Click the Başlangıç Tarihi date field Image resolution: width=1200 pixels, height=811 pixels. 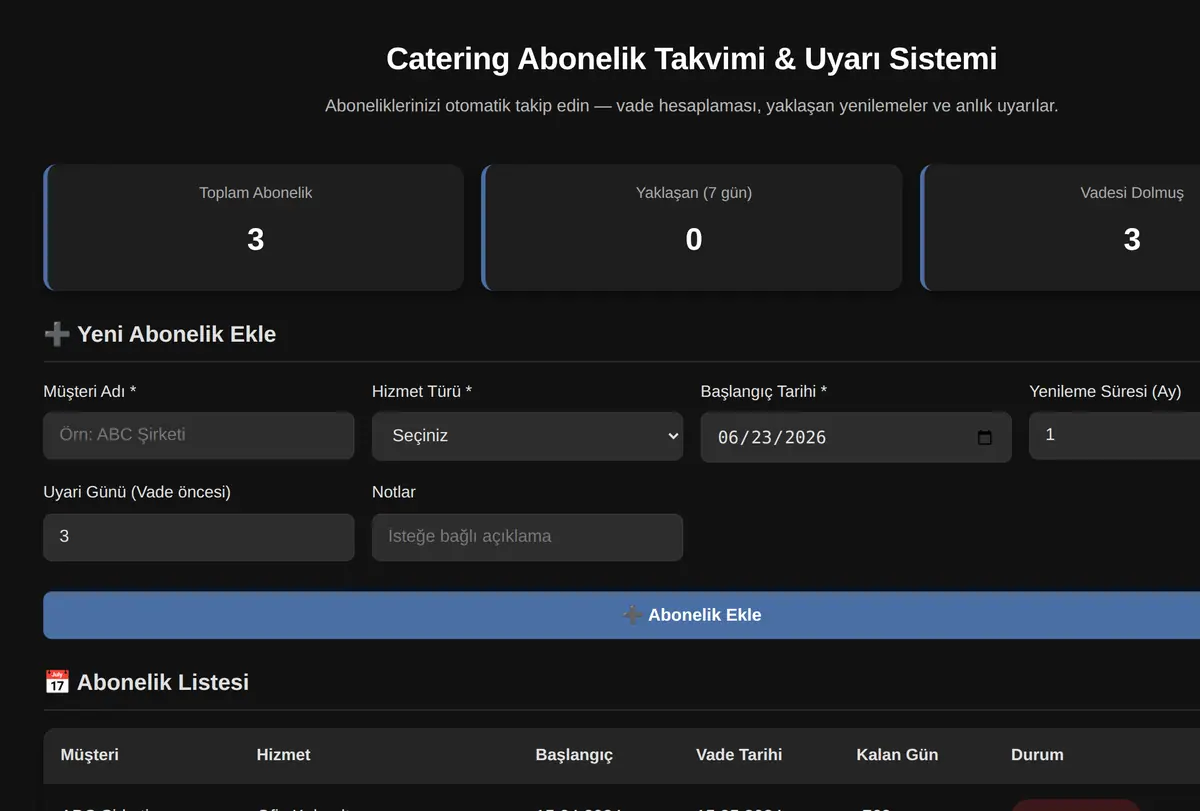856,438
